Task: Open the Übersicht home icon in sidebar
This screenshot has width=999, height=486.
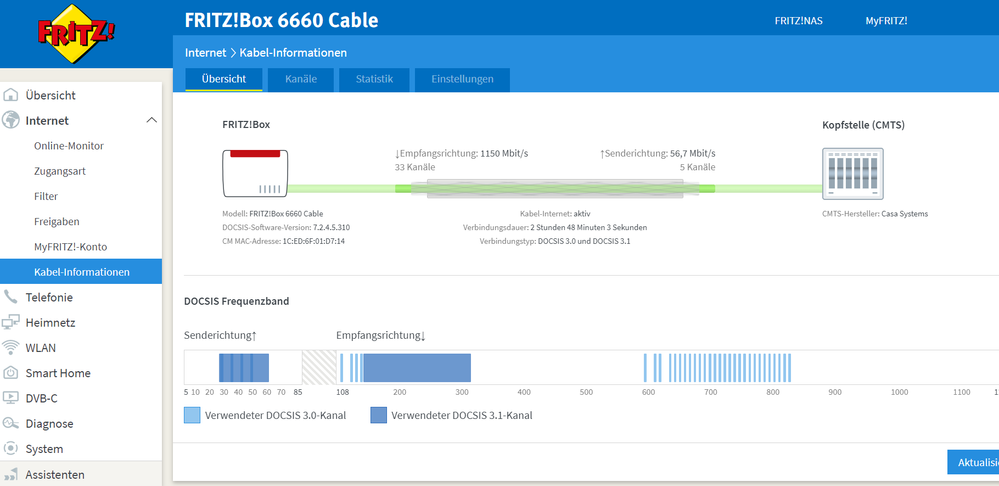Action: coord(11,96)
